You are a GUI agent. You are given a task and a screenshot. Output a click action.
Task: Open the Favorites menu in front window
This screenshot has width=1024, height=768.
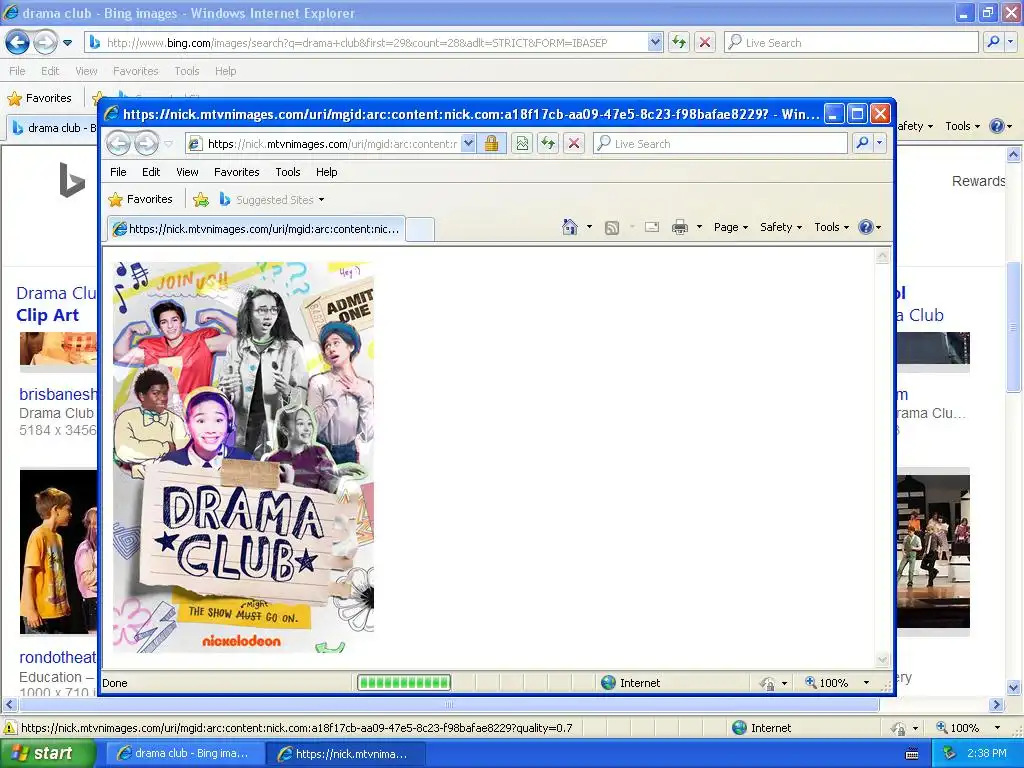[x=236, y=172]
